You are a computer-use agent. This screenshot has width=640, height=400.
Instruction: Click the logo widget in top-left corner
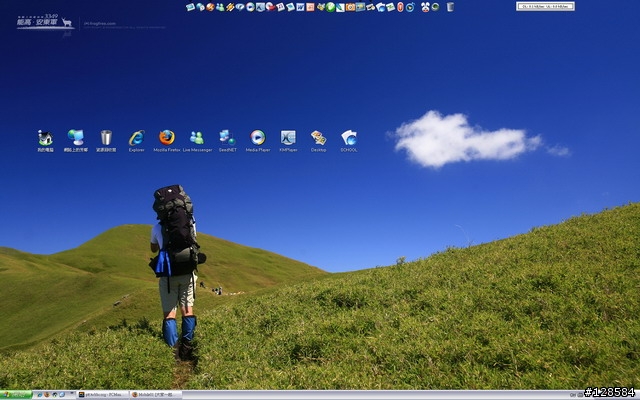pyautogui.click(x=45, y=21)
